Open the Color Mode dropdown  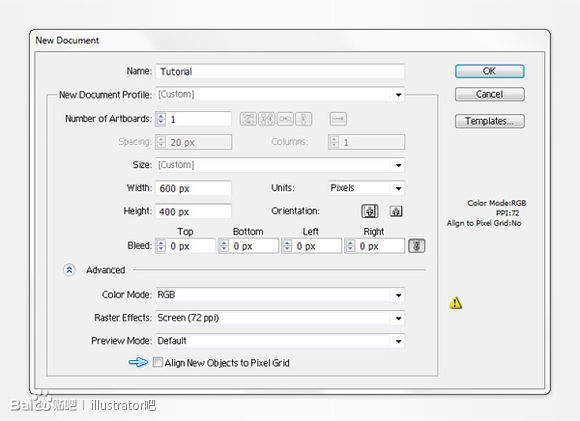280,295
